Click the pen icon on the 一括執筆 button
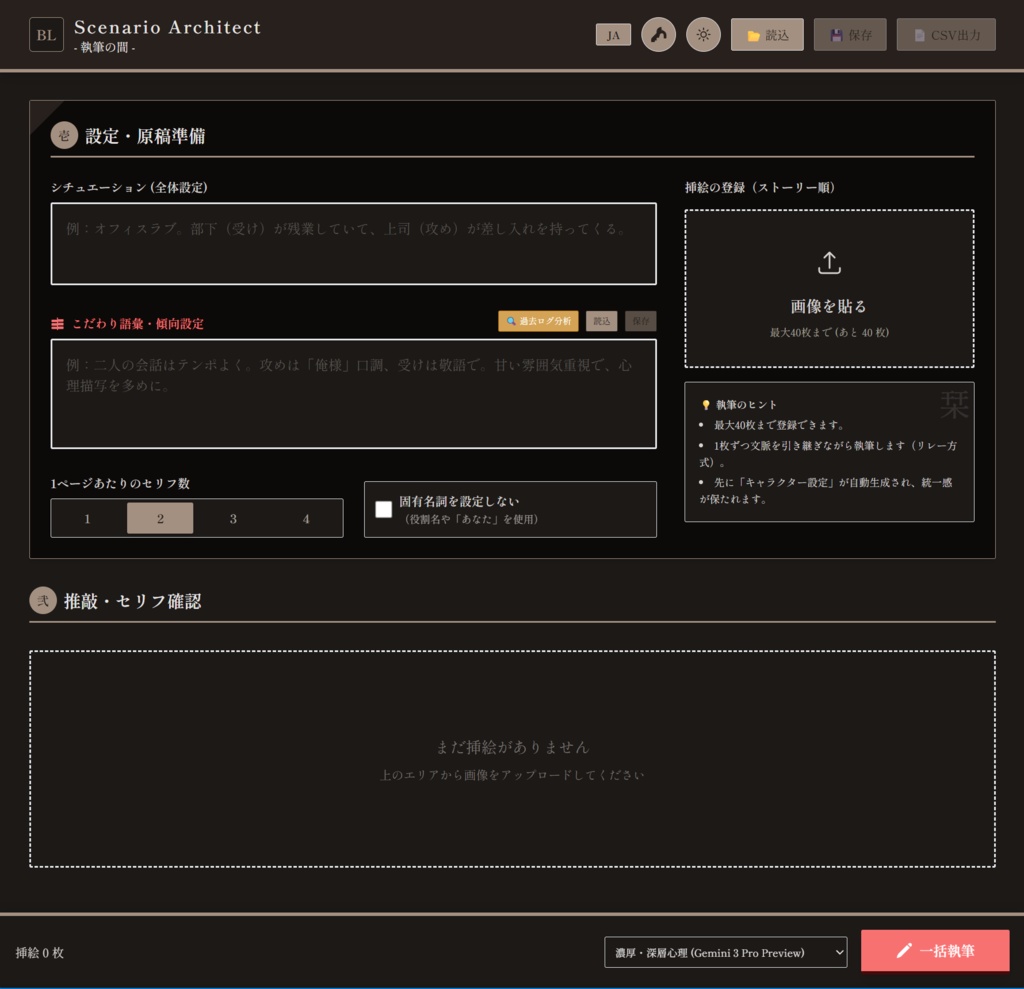Image resolution: width=1024 pixels, height=989 pixels. point(906,952)
